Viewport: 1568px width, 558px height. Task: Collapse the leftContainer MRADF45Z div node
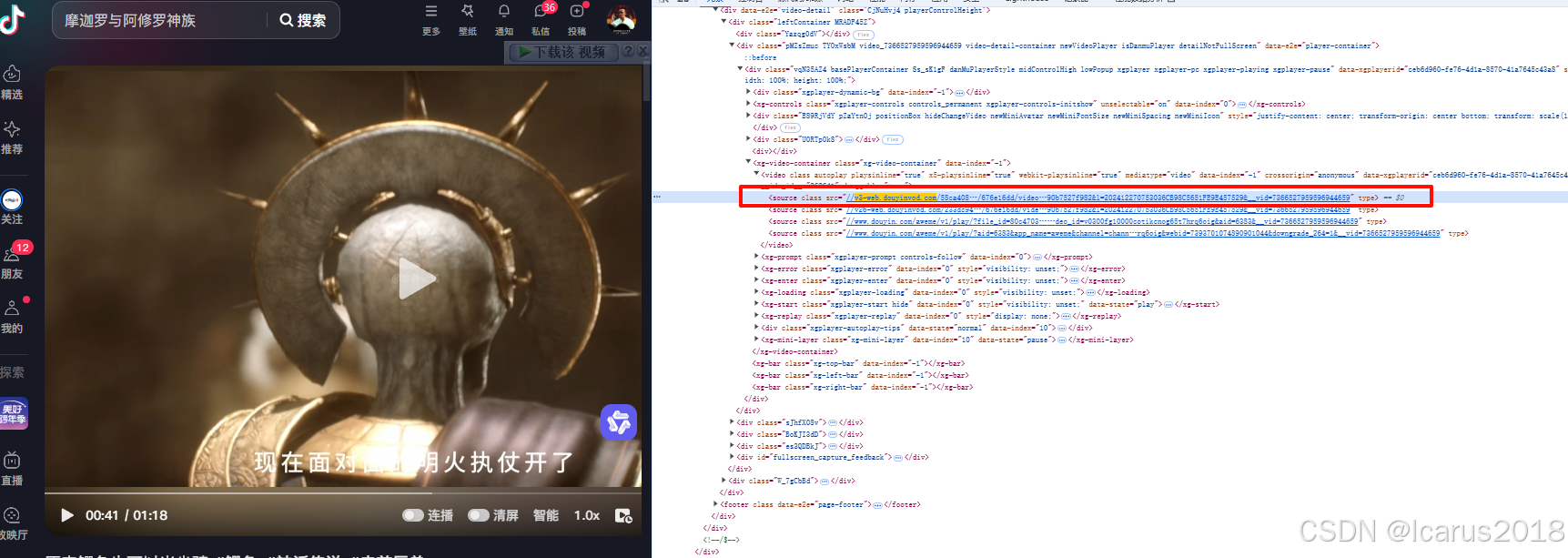click(724, 22)
